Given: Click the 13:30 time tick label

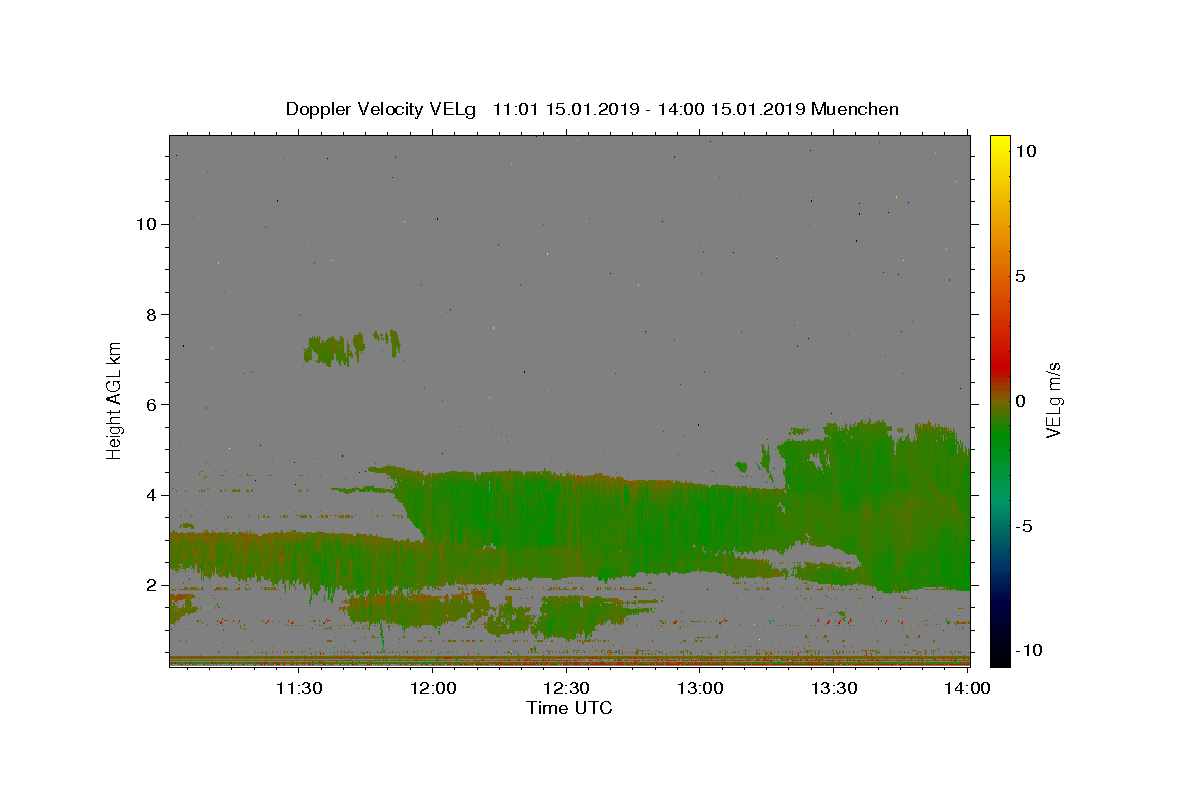Looking at the screenshot, I should tap(834, 688).
